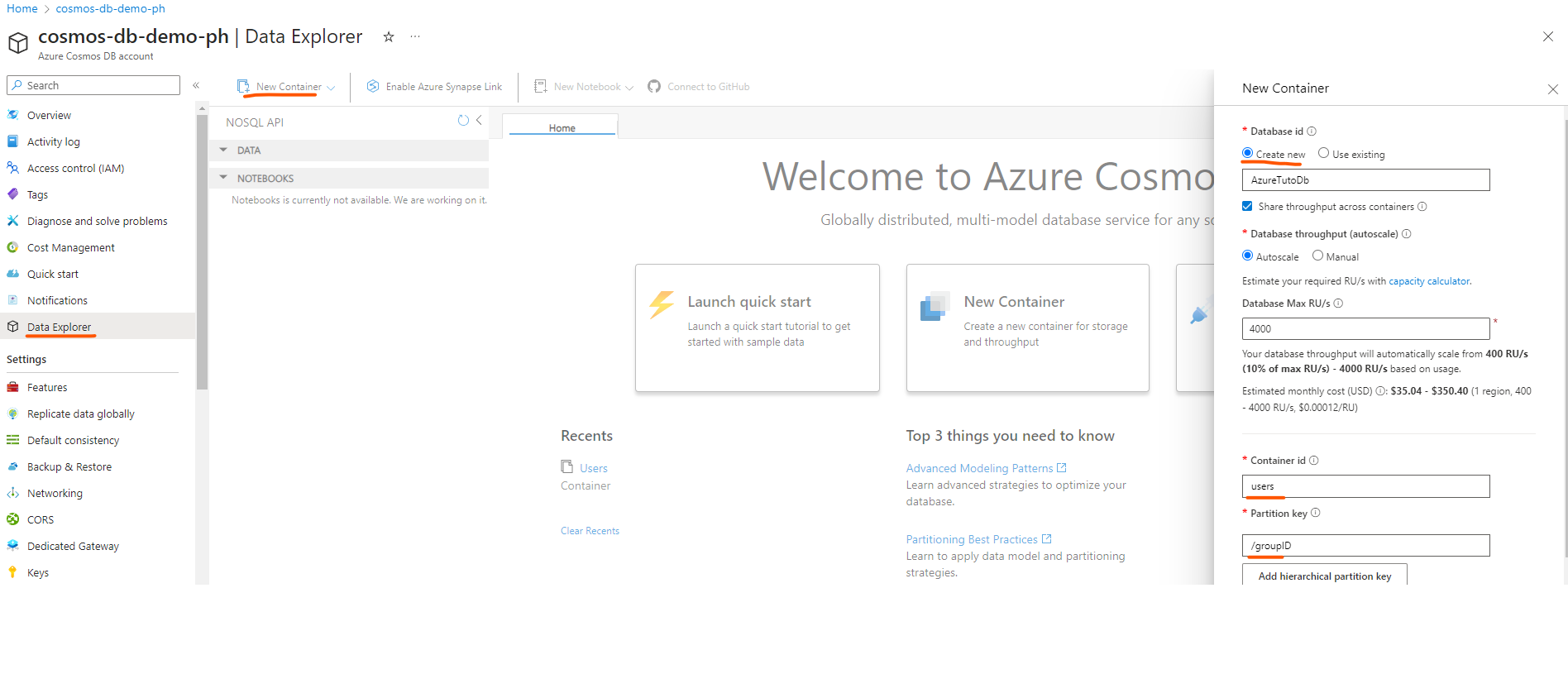Select the Create new database radio button
The height and width of the screenshot is (698, 1568).
click(x=1247, y=153)
